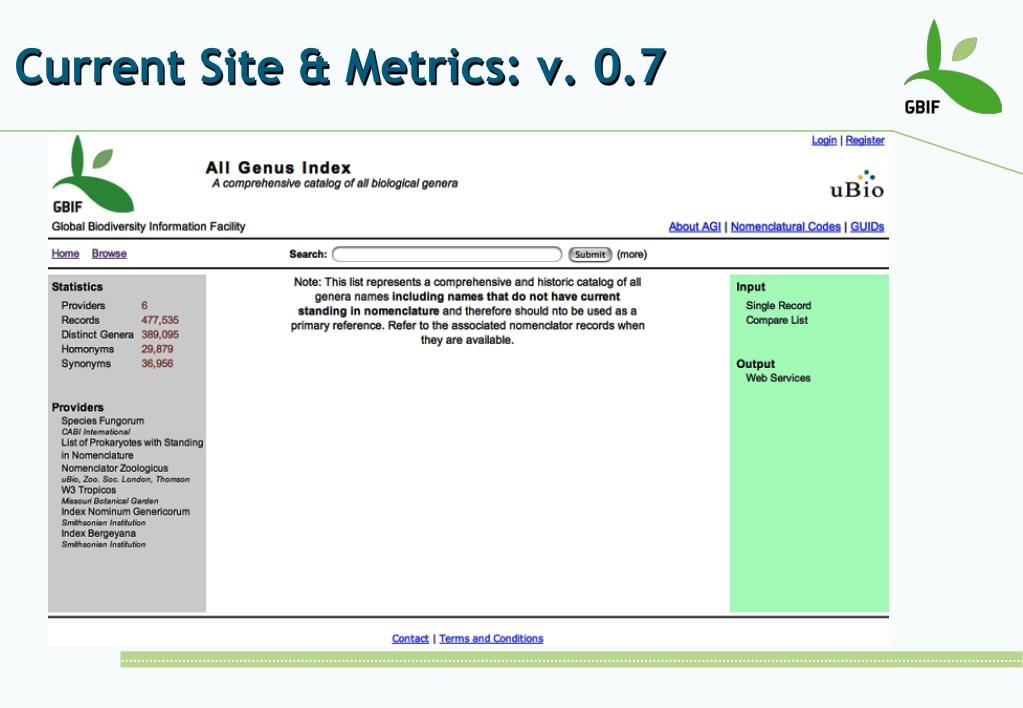Show (more) search options

pyautogui.click(x=632, y=254)
